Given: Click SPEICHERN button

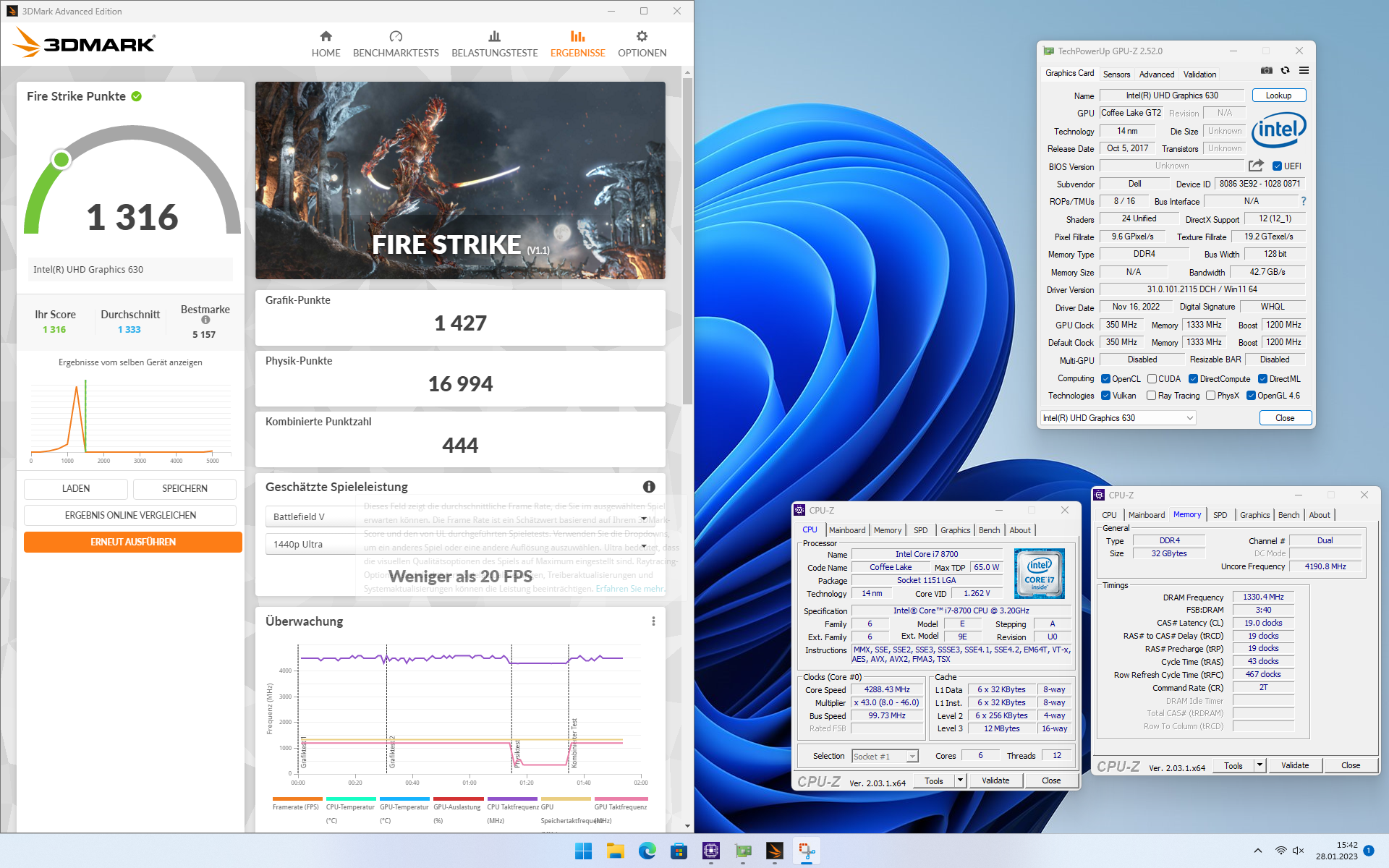Looking at the screenshot, I should pyautogui.click(x=184, y=489).
